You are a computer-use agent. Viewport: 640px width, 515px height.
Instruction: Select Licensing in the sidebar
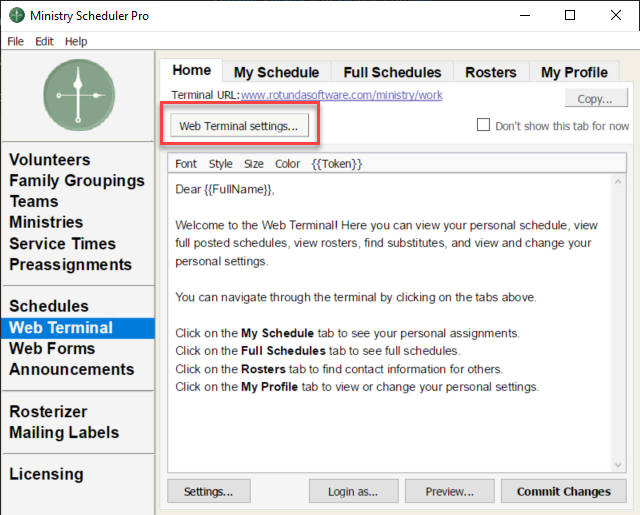pos(46,474)
